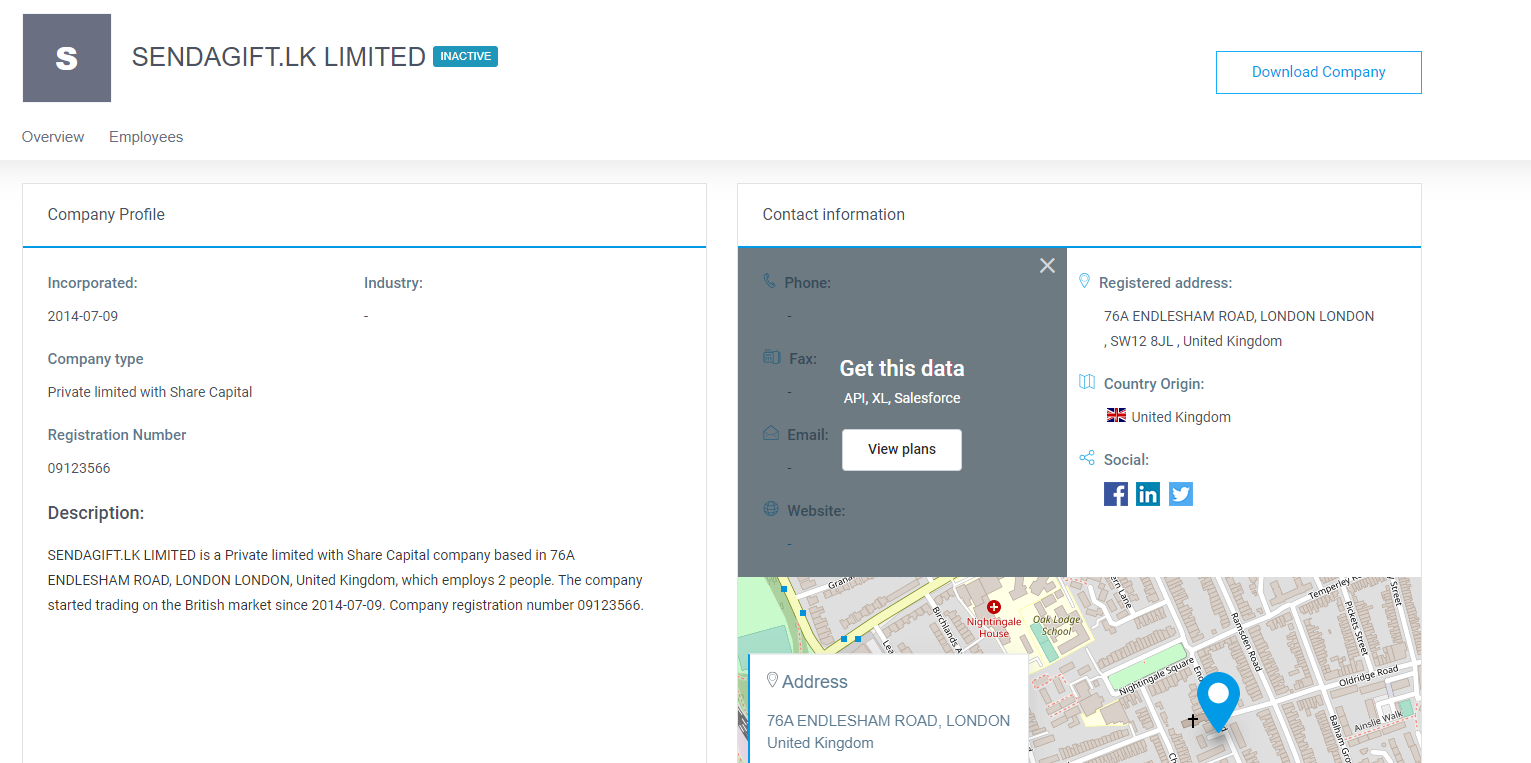This screenshot has width=1531, height=763.
Task: Click the website globe icon
Action: 771,508
